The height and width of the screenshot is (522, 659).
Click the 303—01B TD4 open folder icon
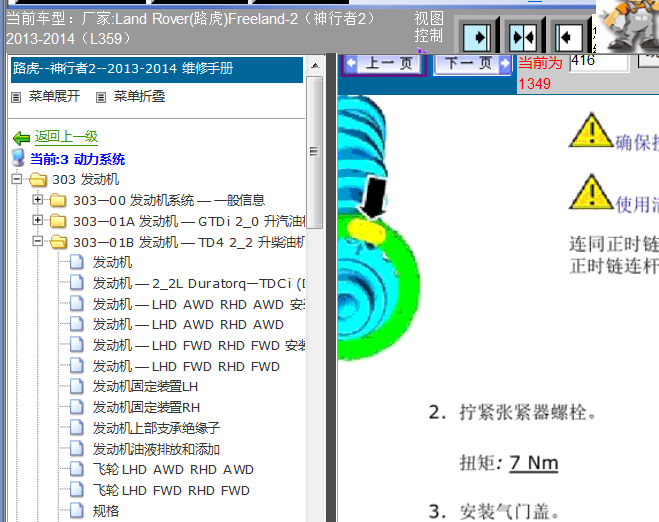(x=58, y=242)
